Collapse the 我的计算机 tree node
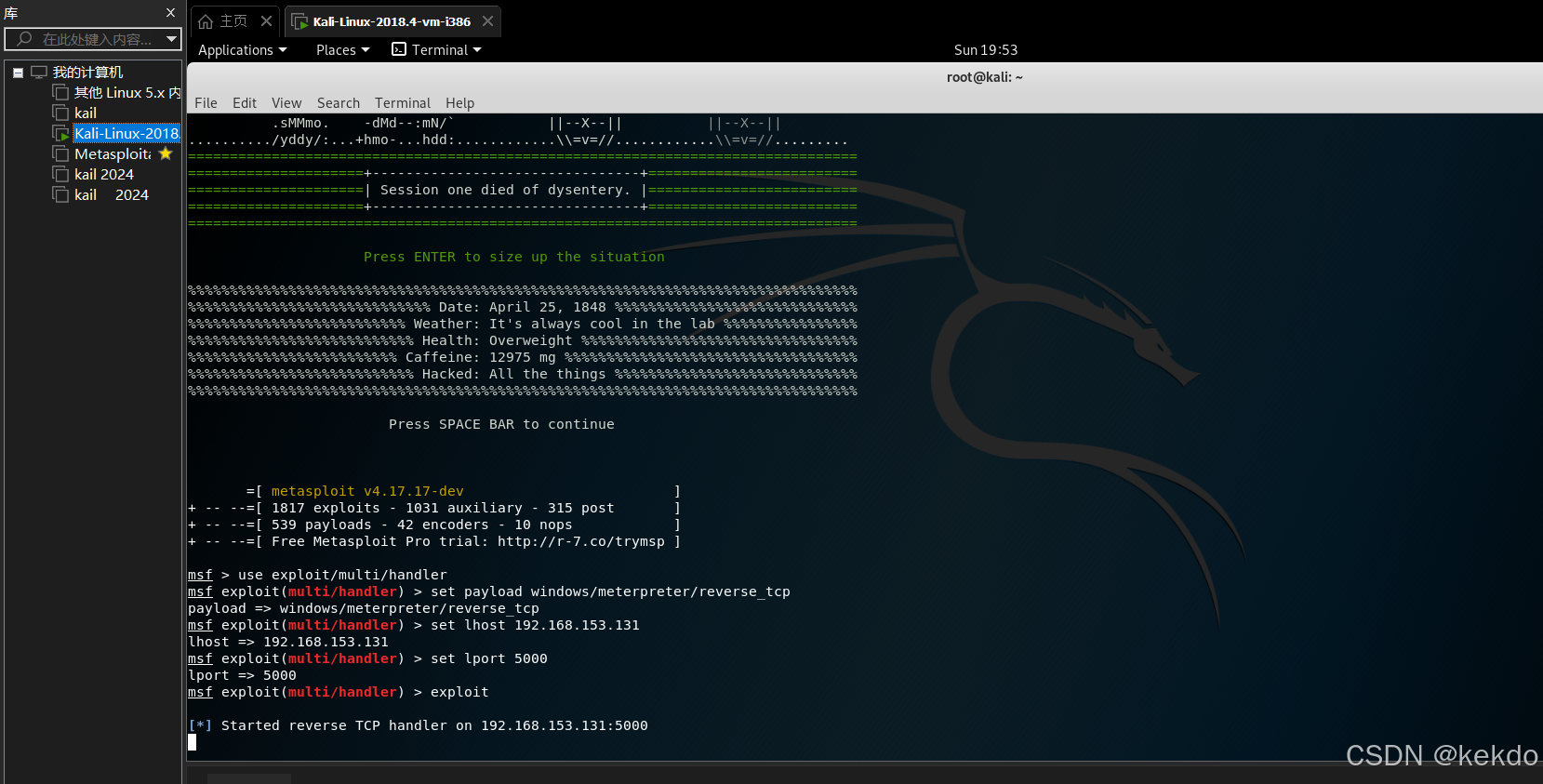 (18, 73)
